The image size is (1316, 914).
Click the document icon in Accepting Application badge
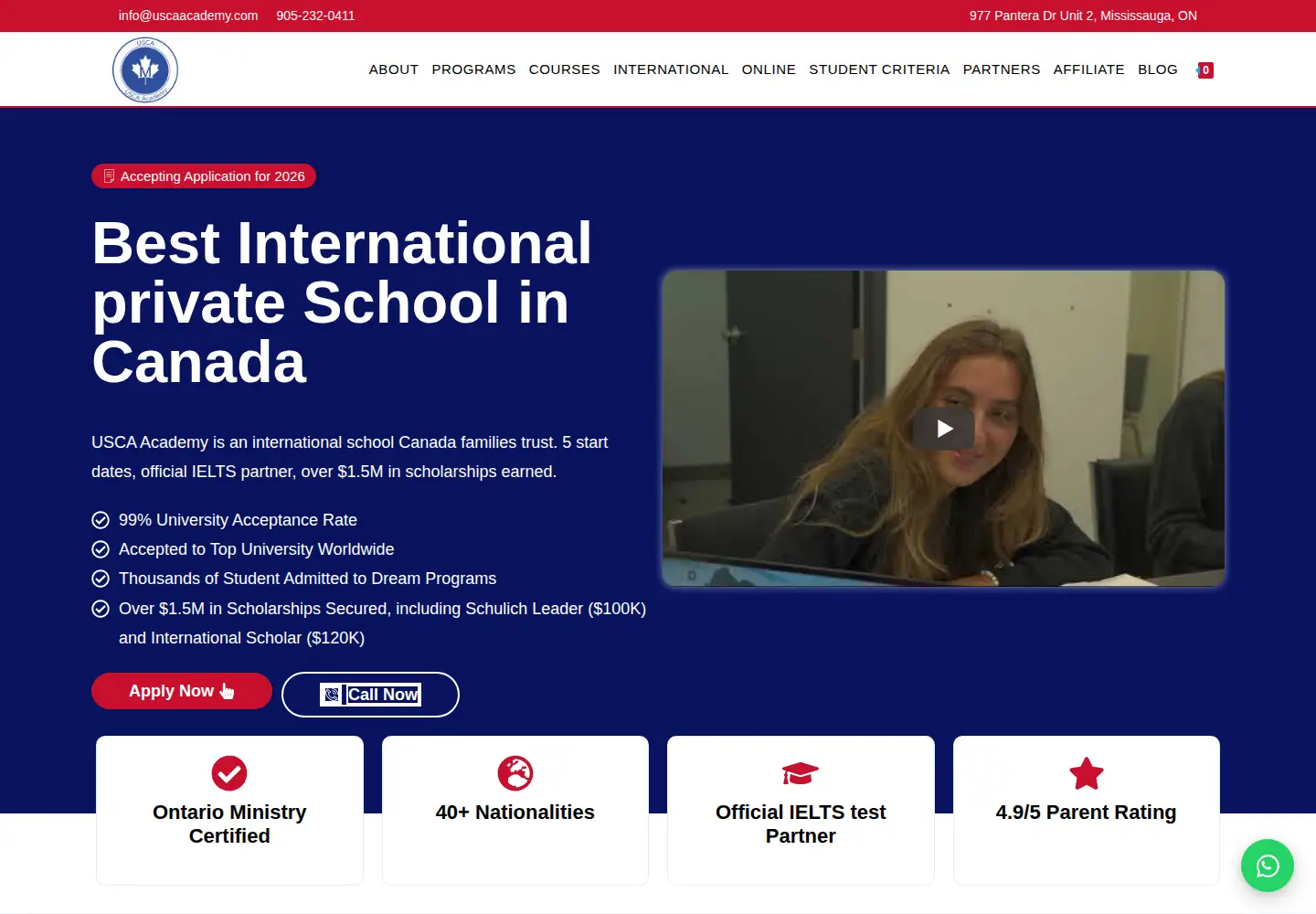click(x=109, y=175)
